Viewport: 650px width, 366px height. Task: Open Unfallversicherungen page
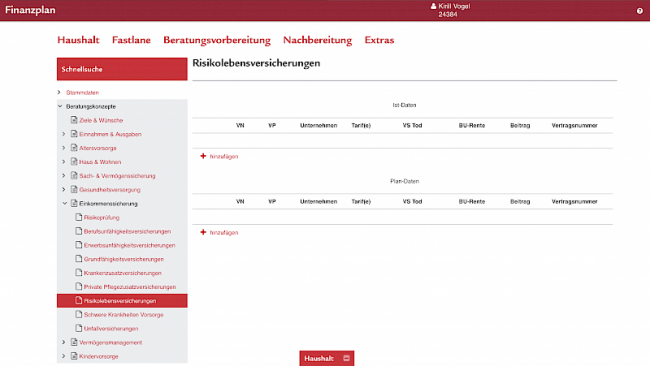(x=111, y=329)
